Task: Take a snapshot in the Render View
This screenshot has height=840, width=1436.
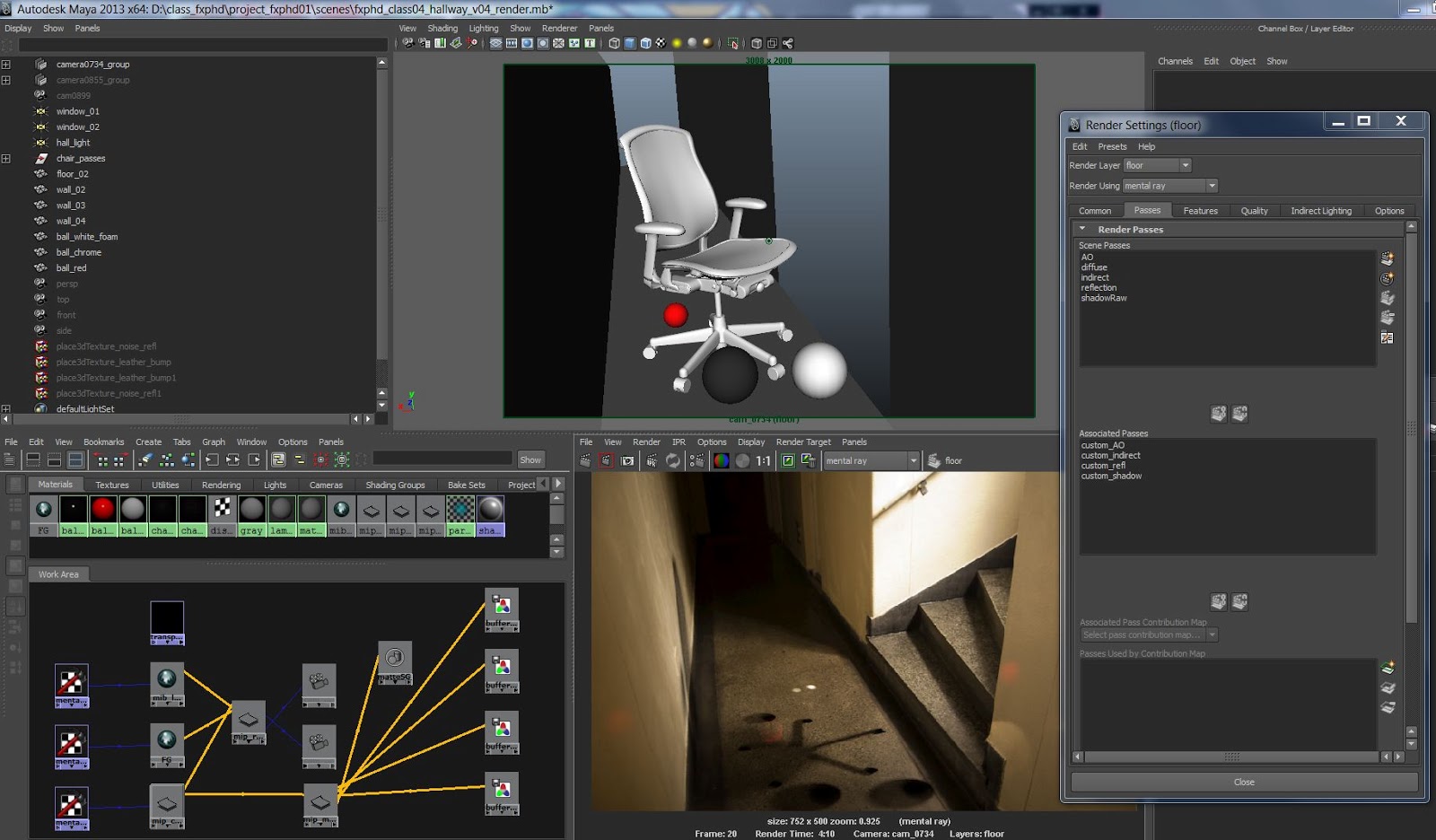Action: pos(625,459)
